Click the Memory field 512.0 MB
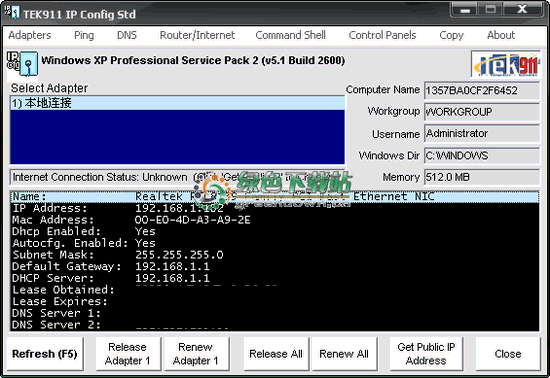This screenshot has width=550, height=378. [482, 177]
